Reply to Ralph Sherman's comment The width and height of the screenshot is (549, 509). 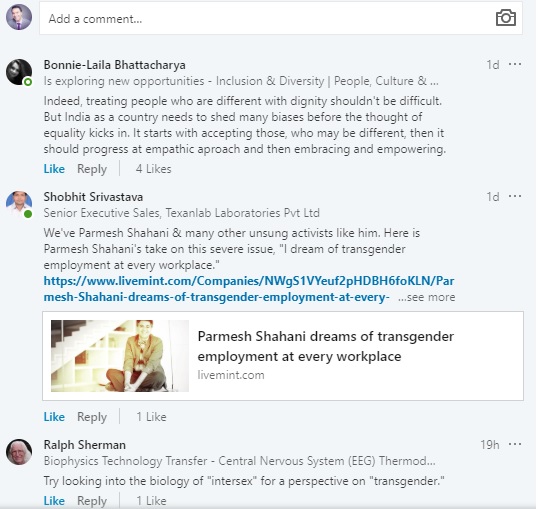pos(92,501)
